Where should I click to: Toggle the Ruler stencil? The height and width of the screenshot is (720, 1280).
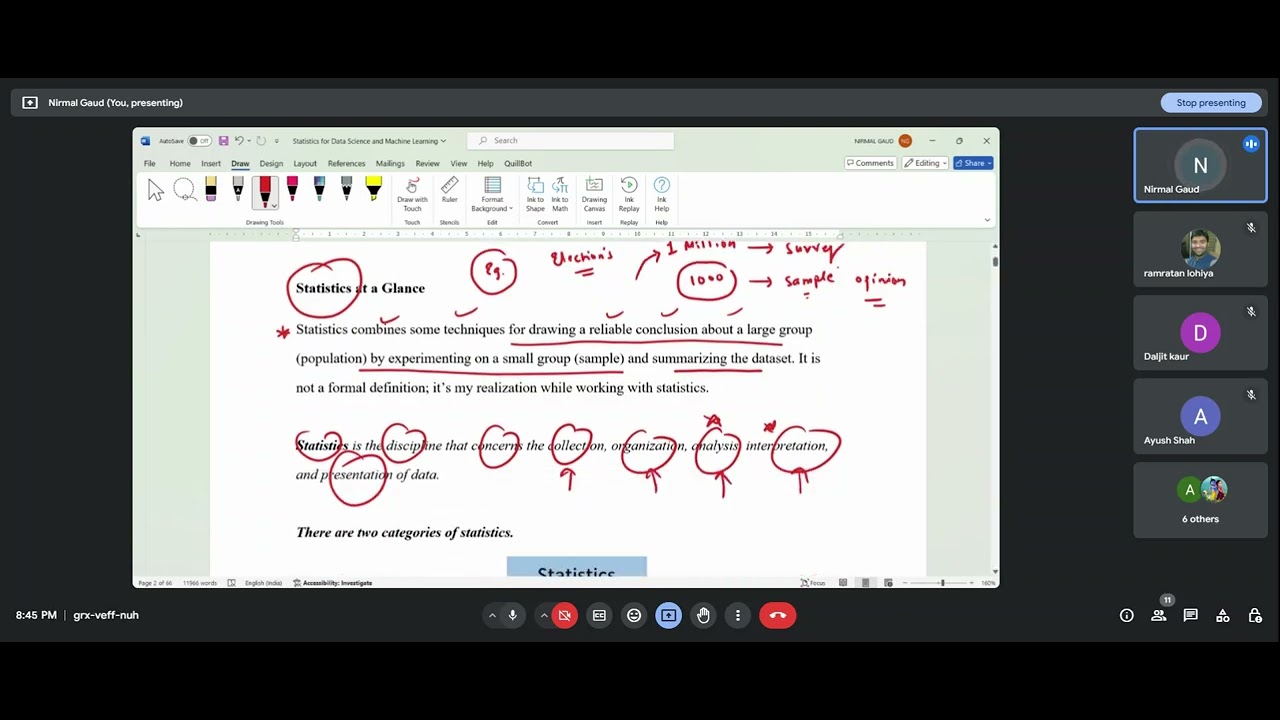point(450,191)
